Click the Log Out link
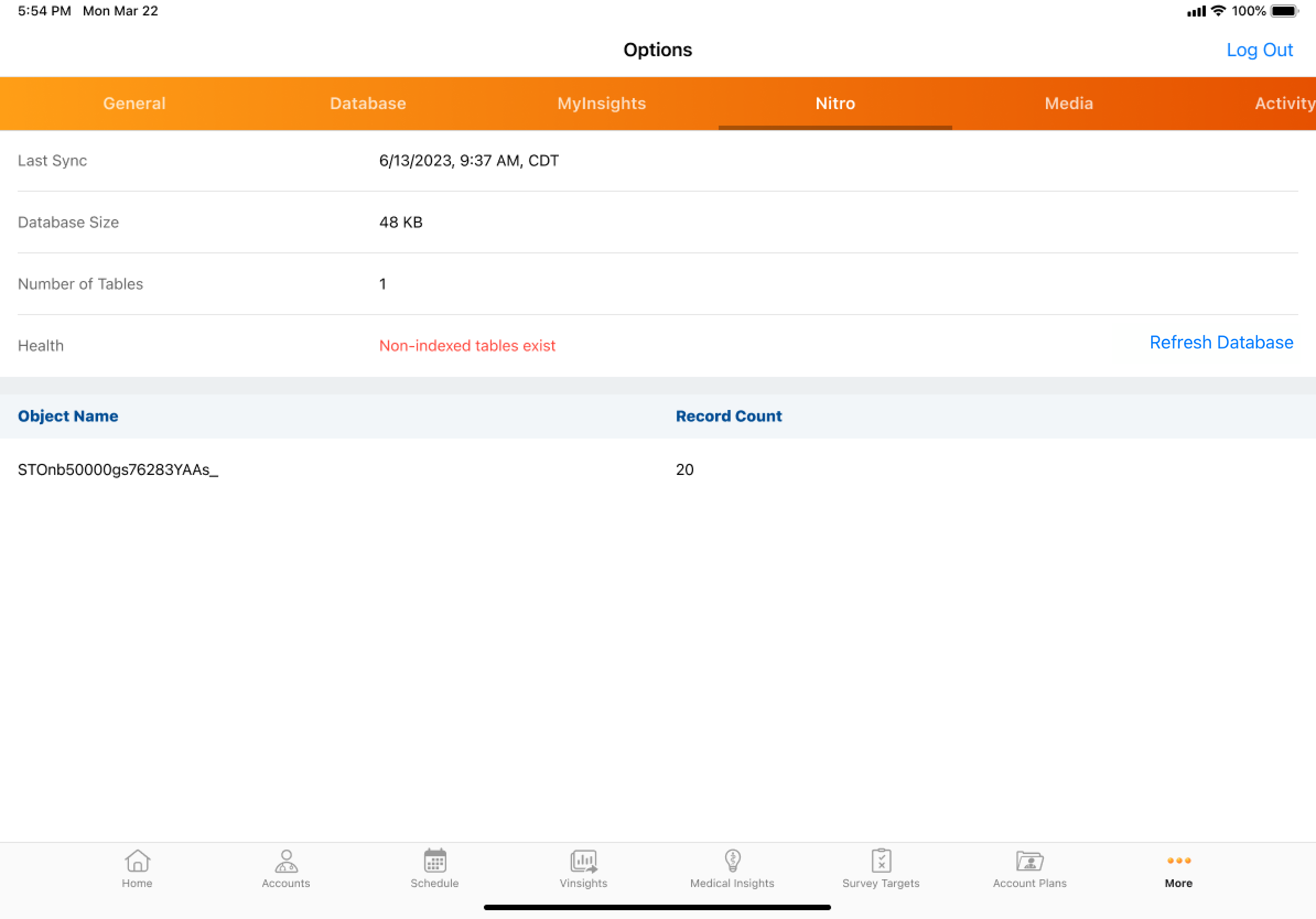Viewport: 1316px width, 919px height. 1259,50
